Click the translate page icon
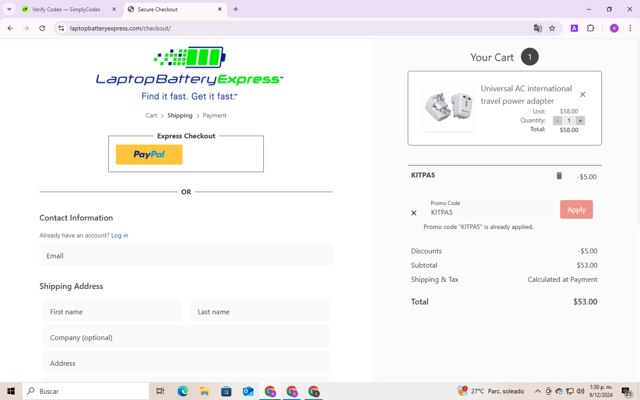Viewport: 640px width, 400px height. (x=538, y=28)
